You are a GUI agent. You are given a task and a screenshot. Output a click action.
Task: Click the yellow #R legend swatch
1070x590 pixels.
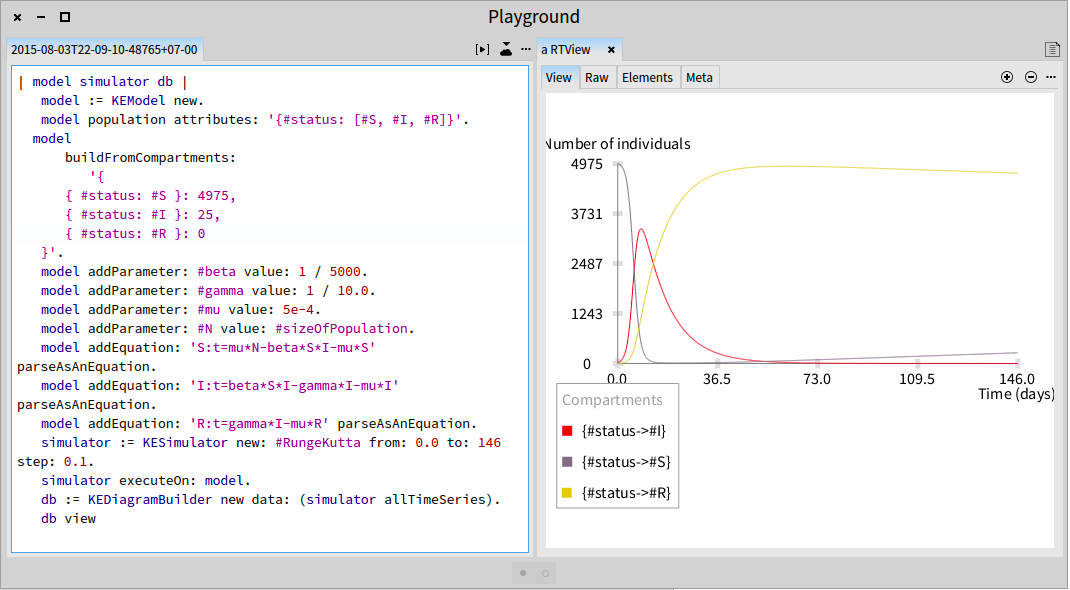click(x=567, y=492)
